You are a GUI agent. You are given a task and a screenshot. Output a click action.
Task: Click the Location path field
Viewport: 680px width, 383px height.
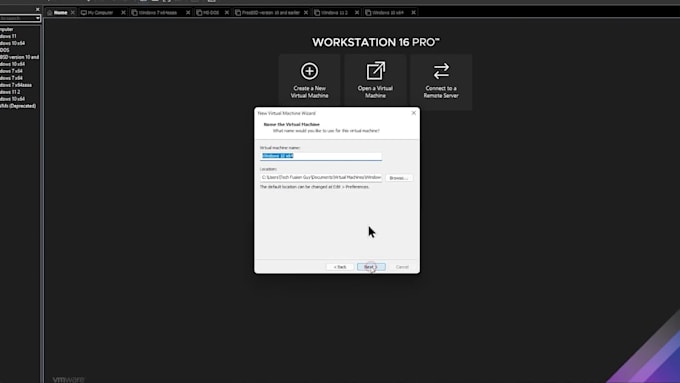(x=321, y=177)
